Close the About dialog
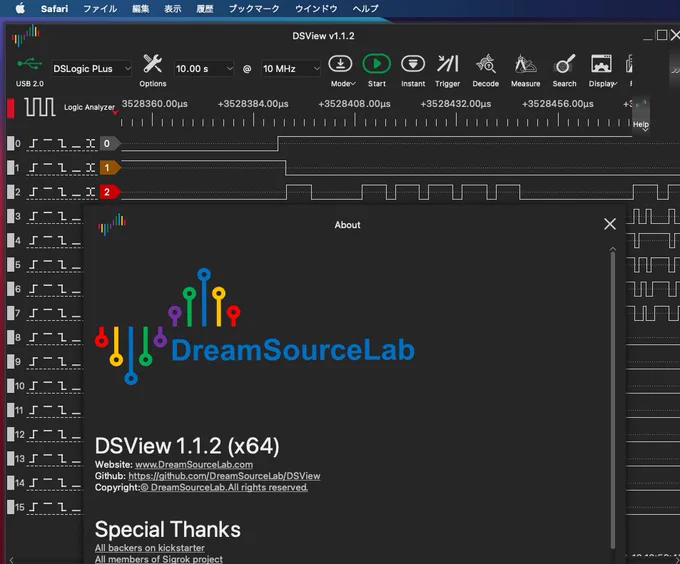The height and width of the screenshot is (564, 680). click(610, 224)
